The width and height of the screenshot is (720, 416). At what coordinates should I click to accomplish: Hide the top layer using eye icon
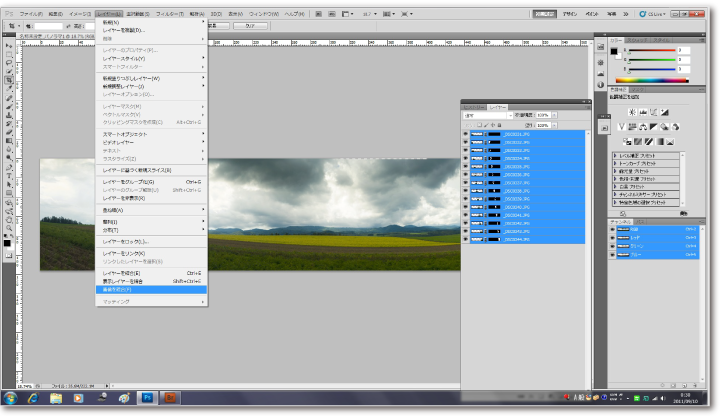(x=466, y=132)
